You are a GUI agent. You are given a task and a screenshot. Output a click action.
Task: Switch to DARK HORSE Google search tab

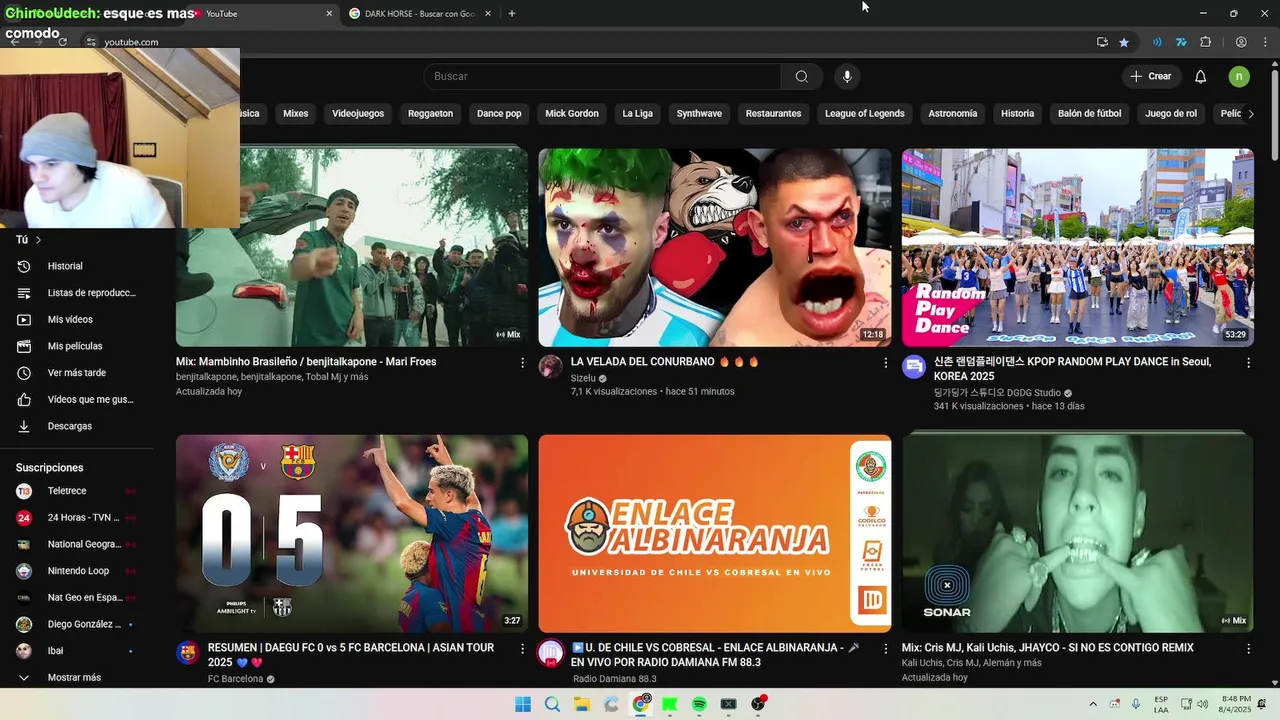click(418, 14)
